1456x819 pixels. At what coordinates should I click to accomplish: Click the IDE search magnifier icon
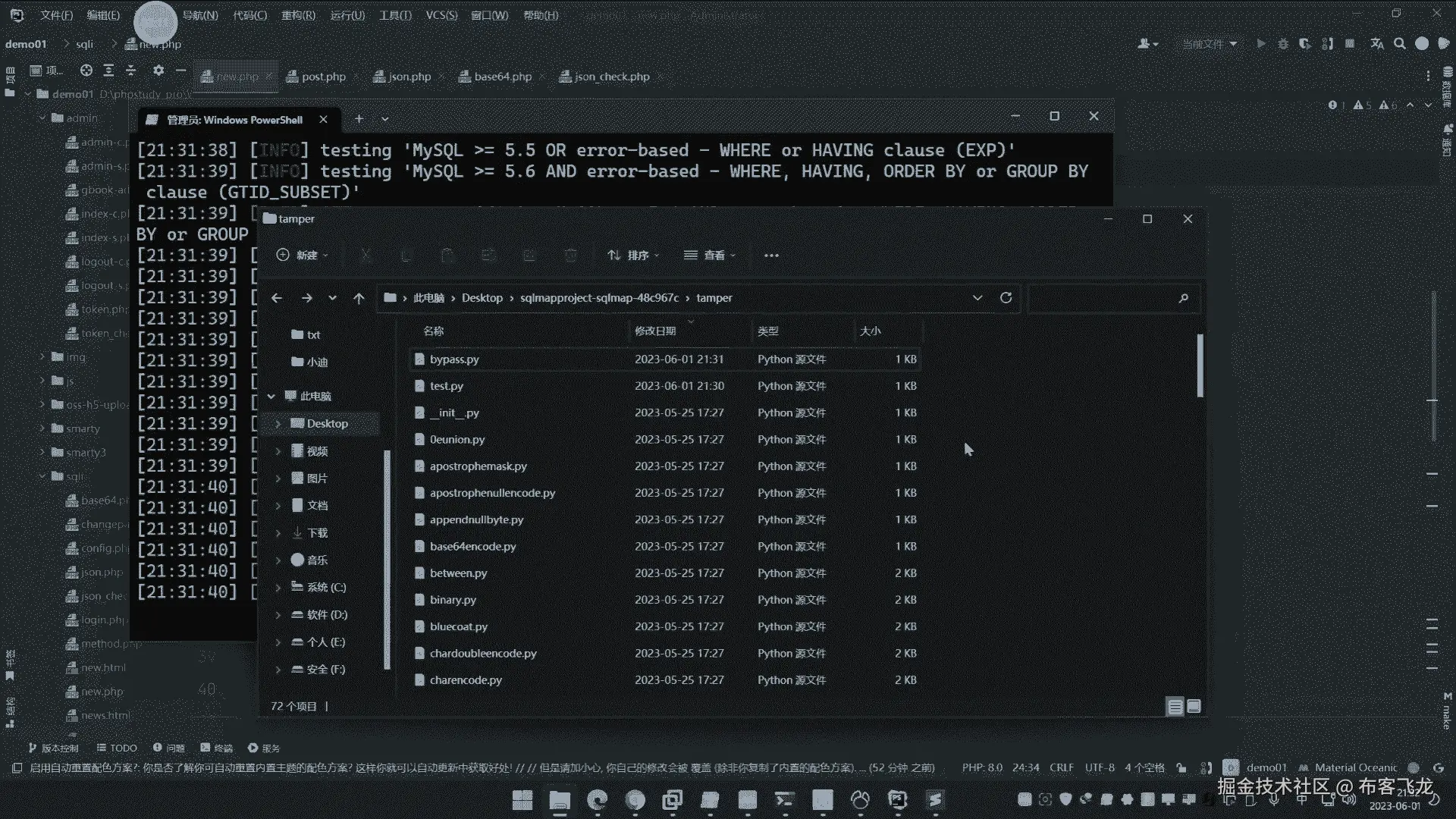pyautogui.click(x=1399, y=44)
